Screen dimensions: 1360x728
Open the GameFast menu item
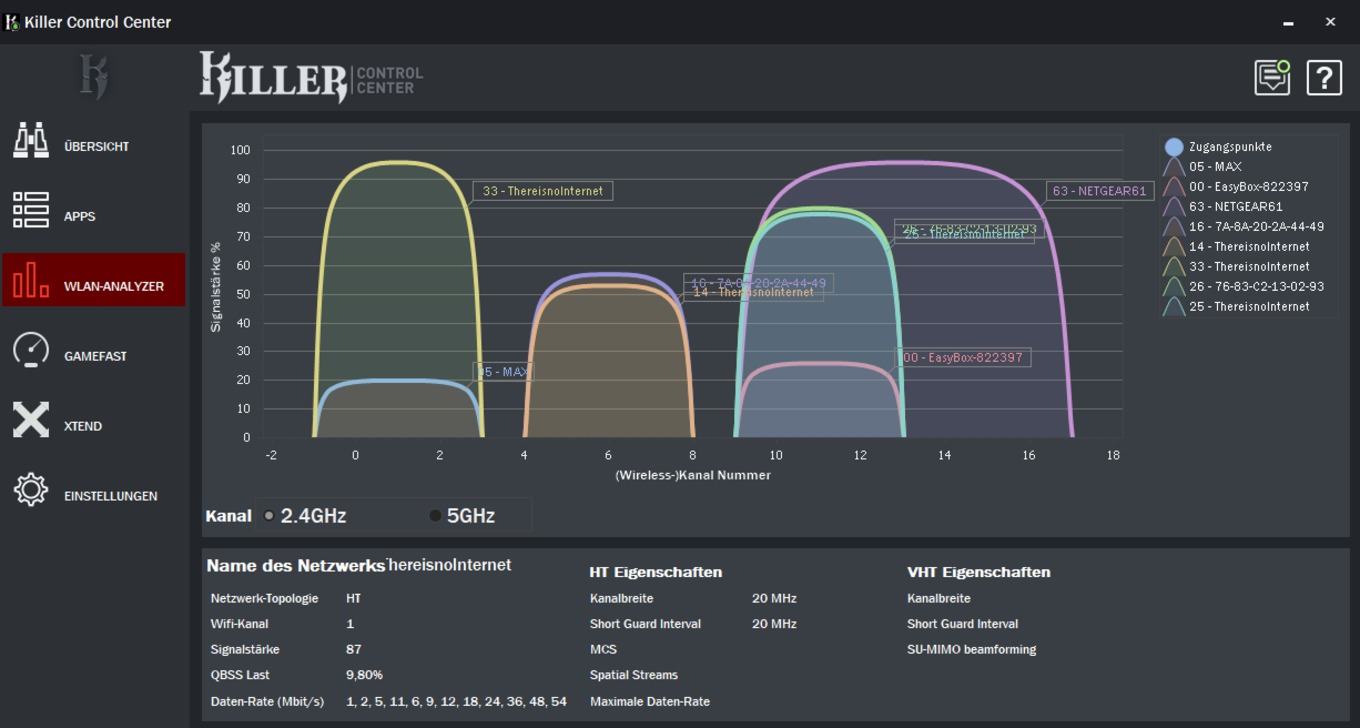pyautogui.click(x=95, y=356)
